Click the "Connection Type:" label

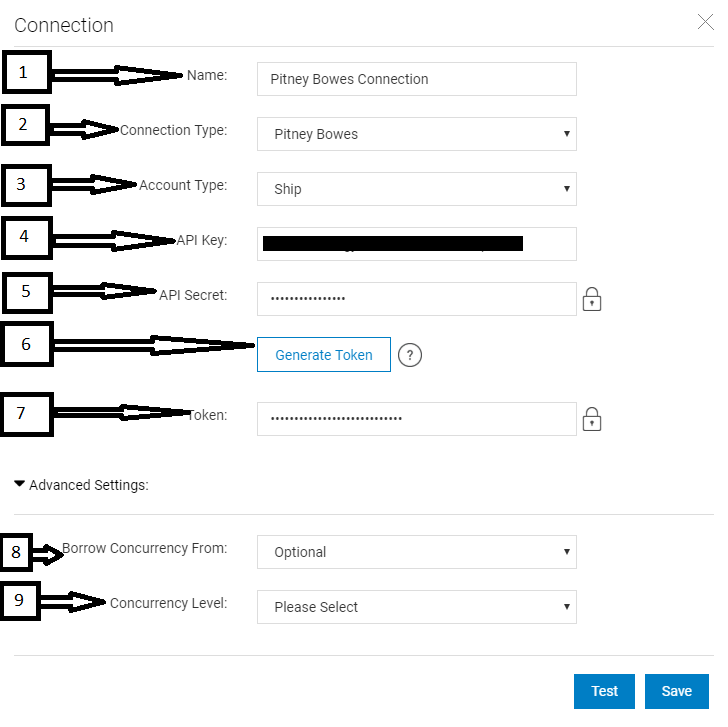point(174,130)
